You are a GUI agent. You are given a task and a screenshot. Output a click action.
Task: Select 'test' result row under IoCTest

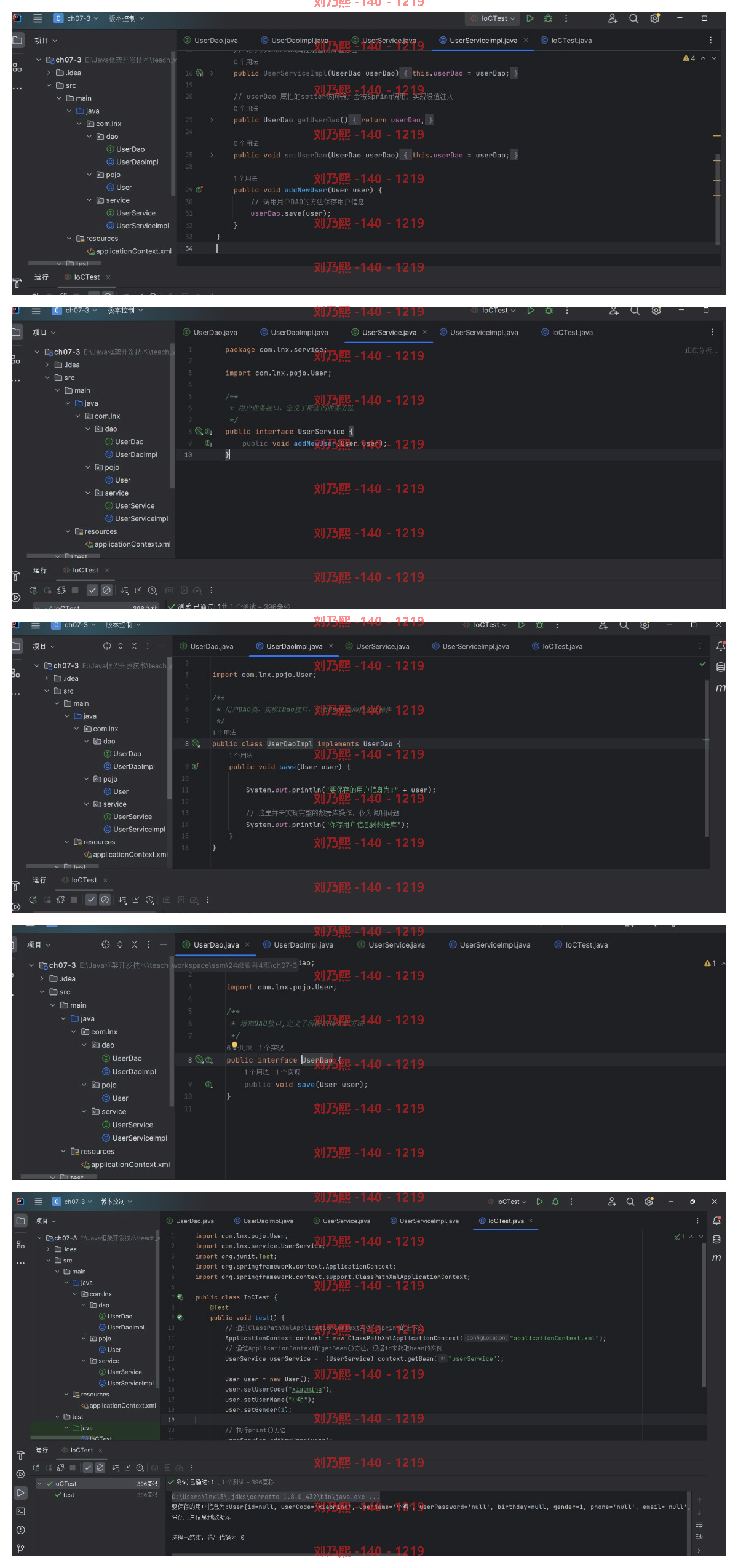click(x=98, y=1495)
